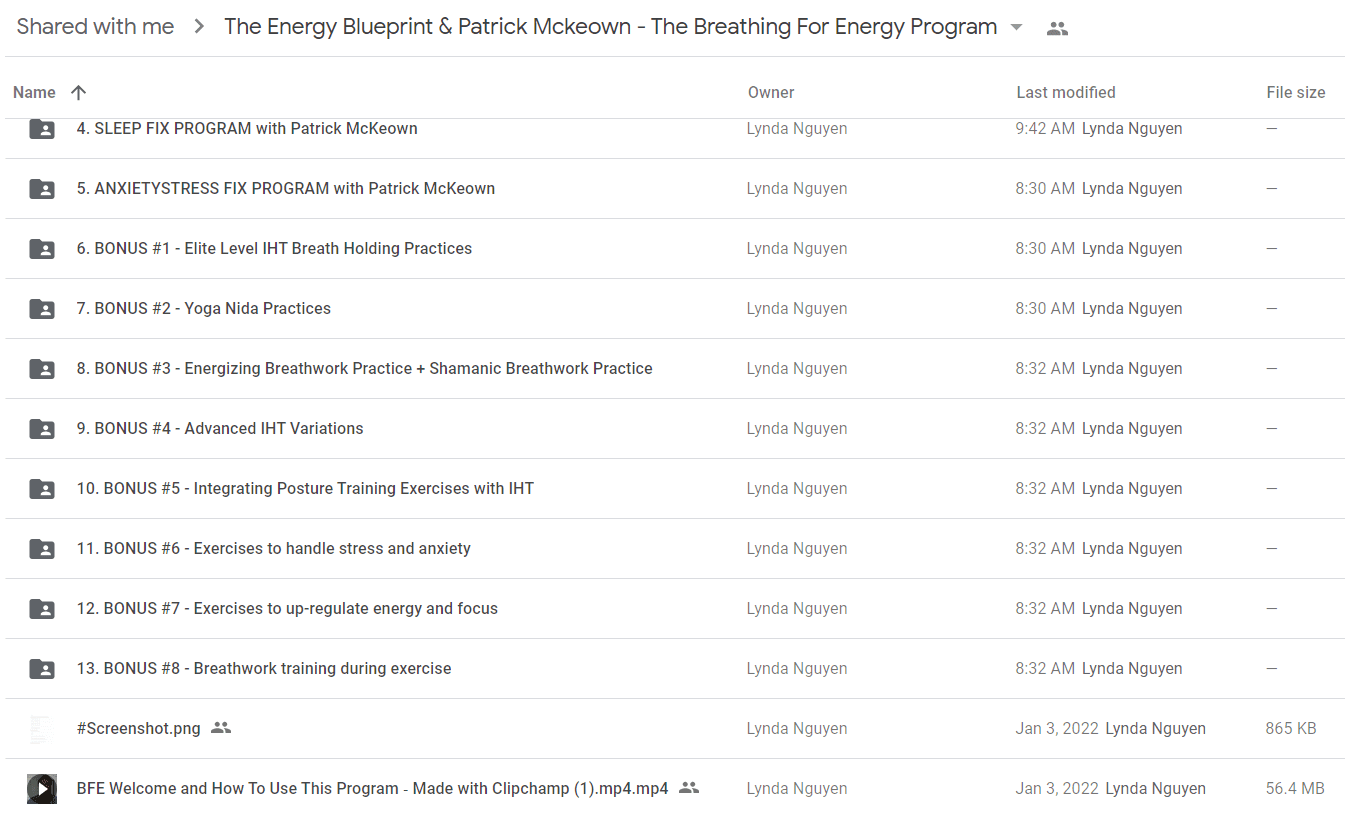Image resolution: width=1345 pixels, height=813 pixels.
Task: Select BFE Welcome and How To Use This Program file
Action: 373,788
